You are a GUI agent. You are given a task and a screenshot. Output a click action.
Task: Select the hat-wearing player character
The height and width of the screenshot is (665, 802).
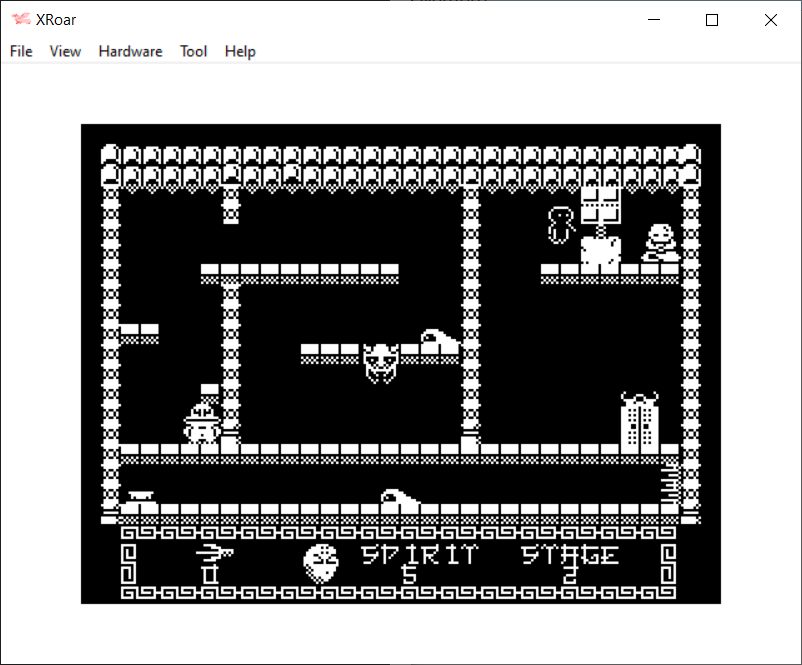[x=201, y=424]
